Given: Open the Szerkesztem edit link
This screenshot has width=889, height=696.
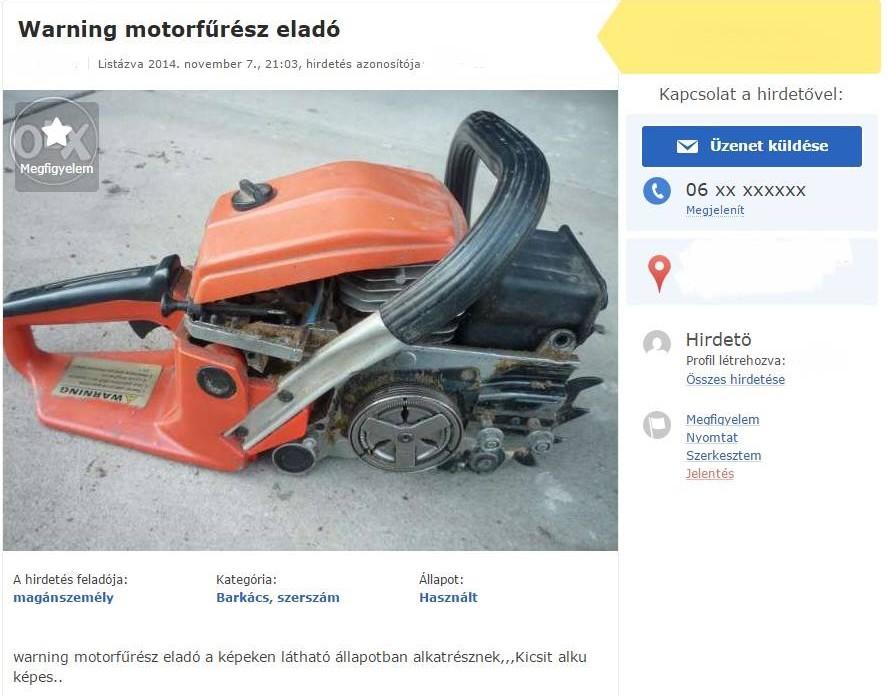Looking at the screenshot, I should click(723, 456).
